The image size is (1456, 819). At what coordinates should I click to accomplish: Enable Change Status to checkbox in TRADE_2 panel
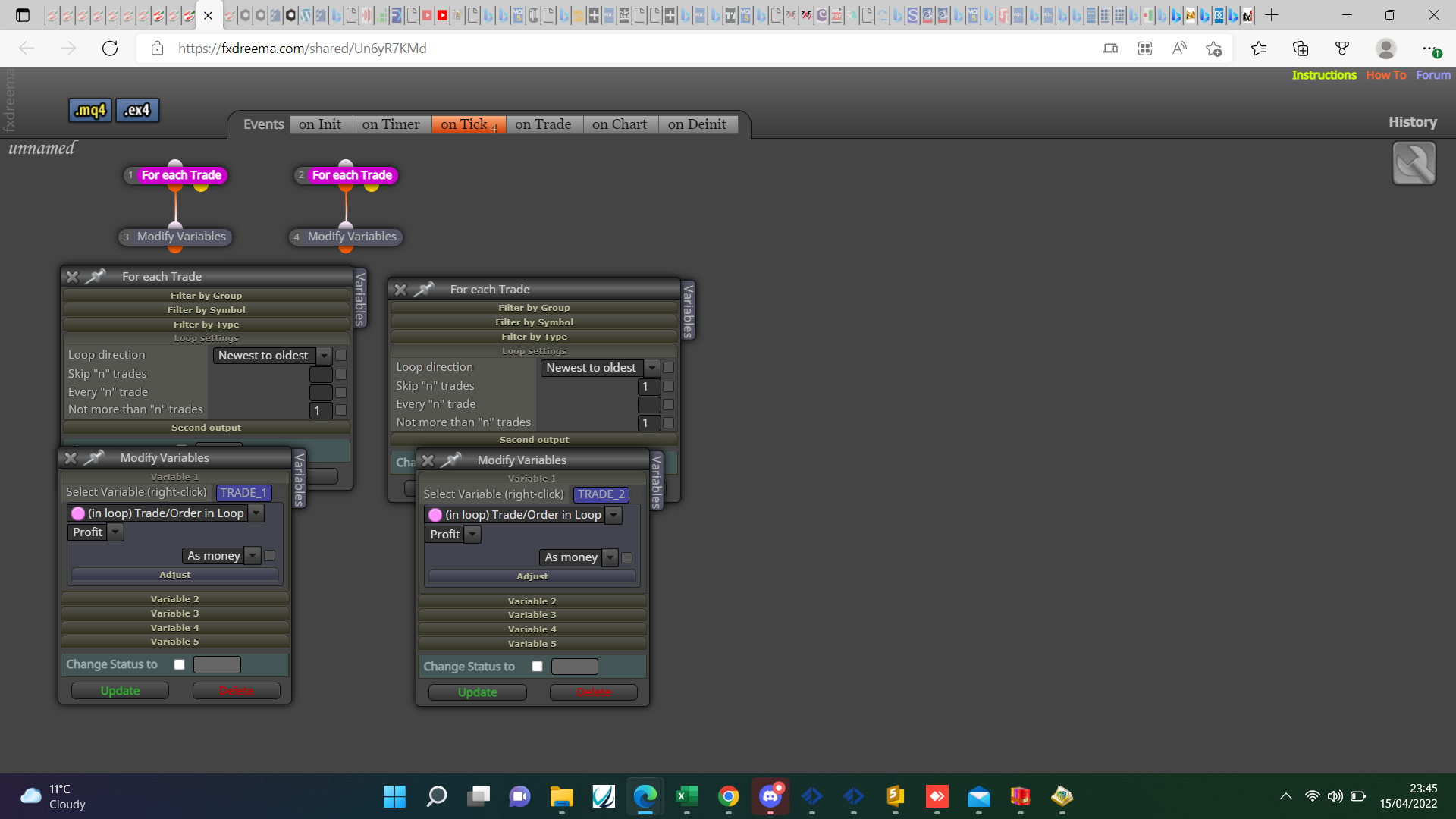click(x=537, y=667)
